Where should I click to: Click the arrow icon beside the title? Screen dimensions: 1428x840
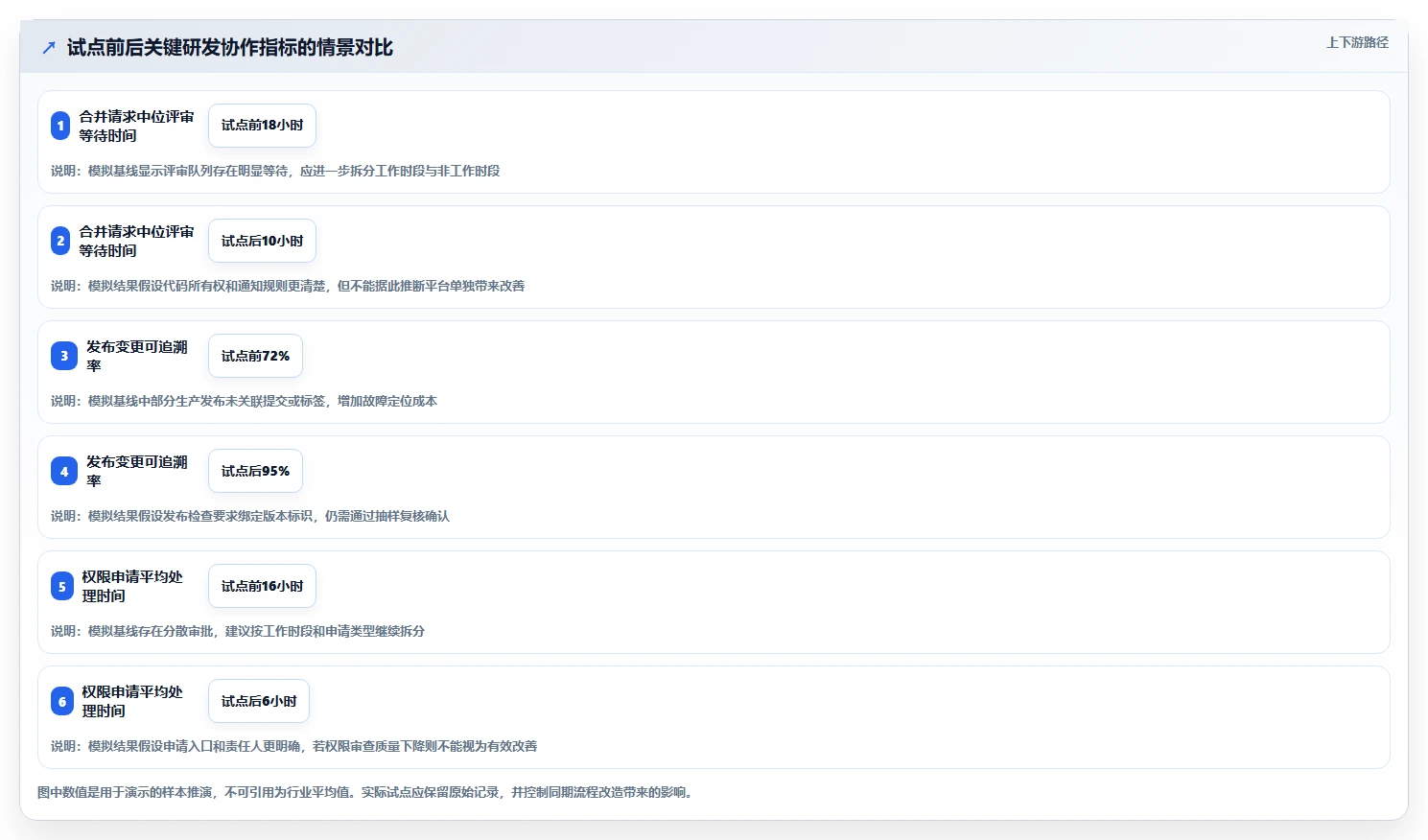coord(49,47)
